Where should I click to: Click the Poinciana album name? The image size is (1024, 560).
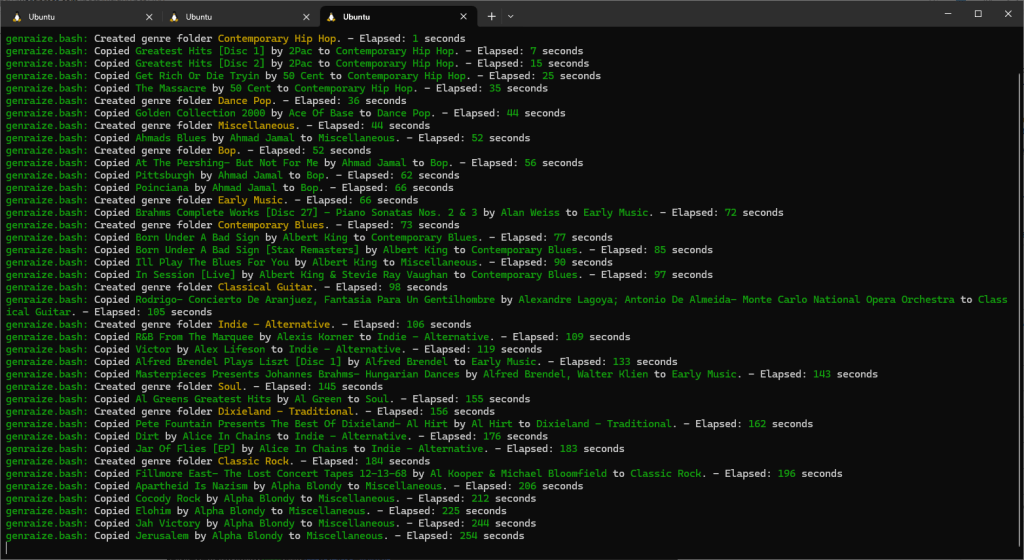162,188
